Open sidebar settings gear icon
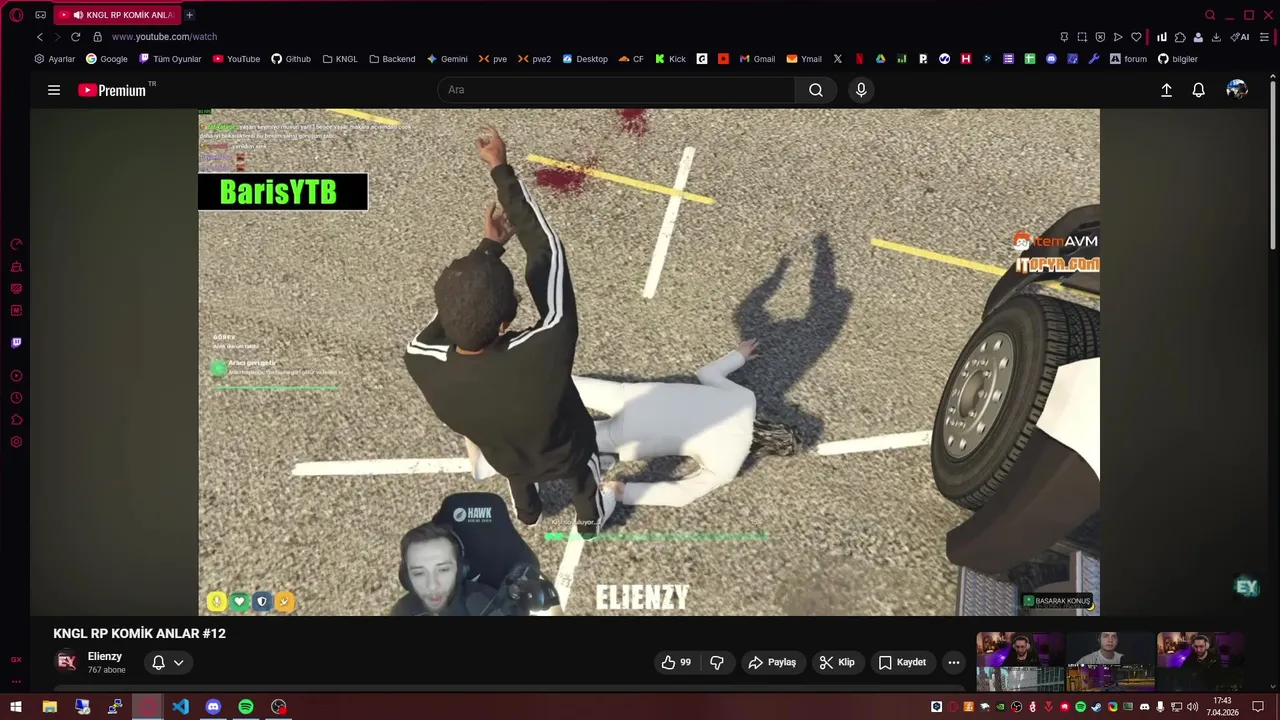Screen dimensions: 1280x720 pyautogui.click(x=16, y=442)
